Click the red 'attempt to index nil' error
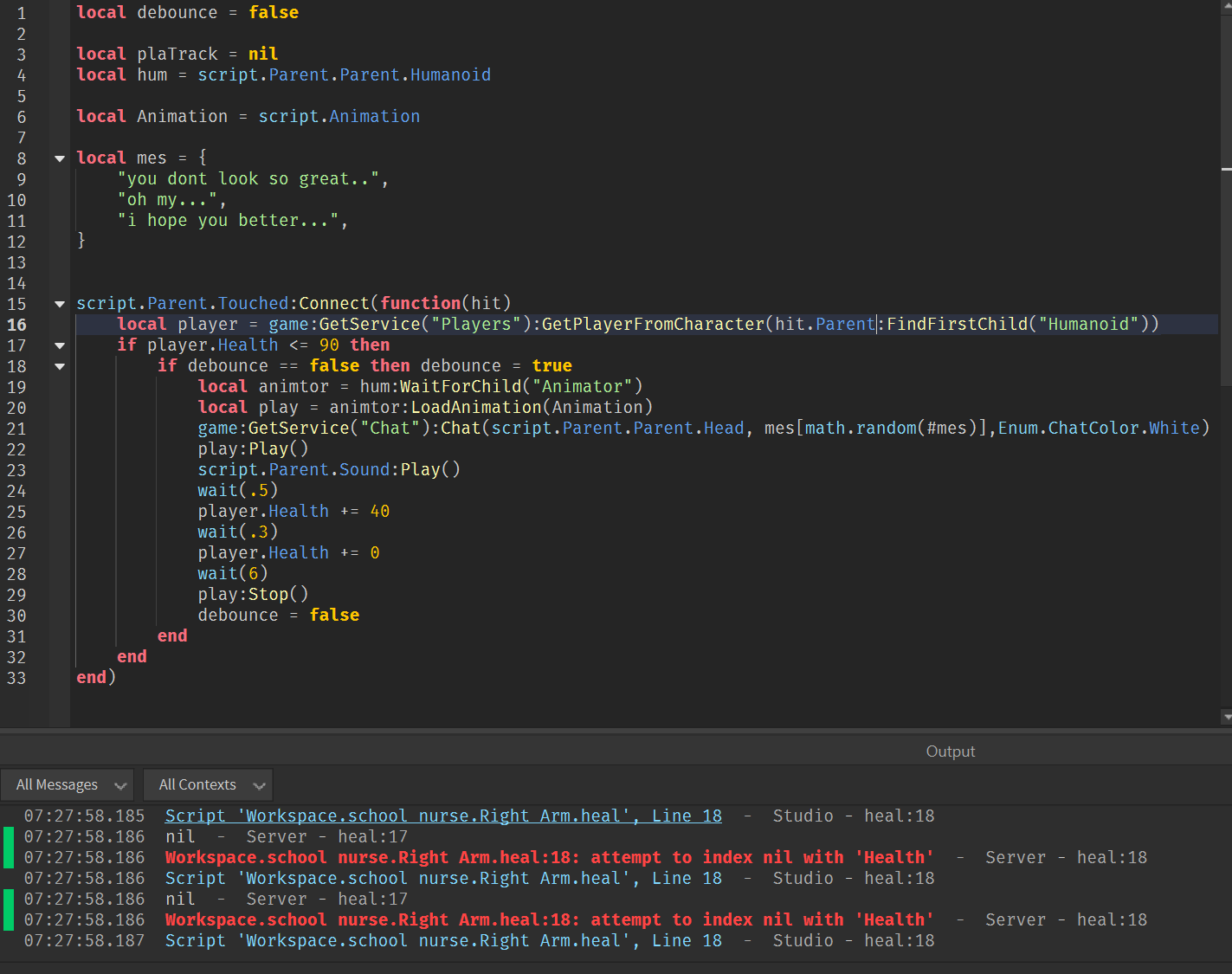The height and width of the screenshot is (974, 1232). click(548, 856)
